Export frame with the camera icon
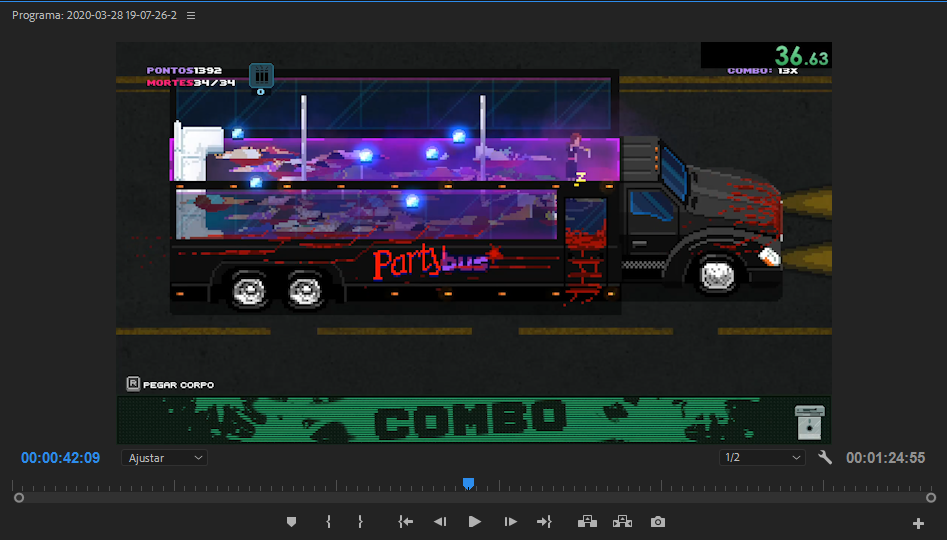Image resolution: width=947 pixels, height=540 pixels. (658, 522)
